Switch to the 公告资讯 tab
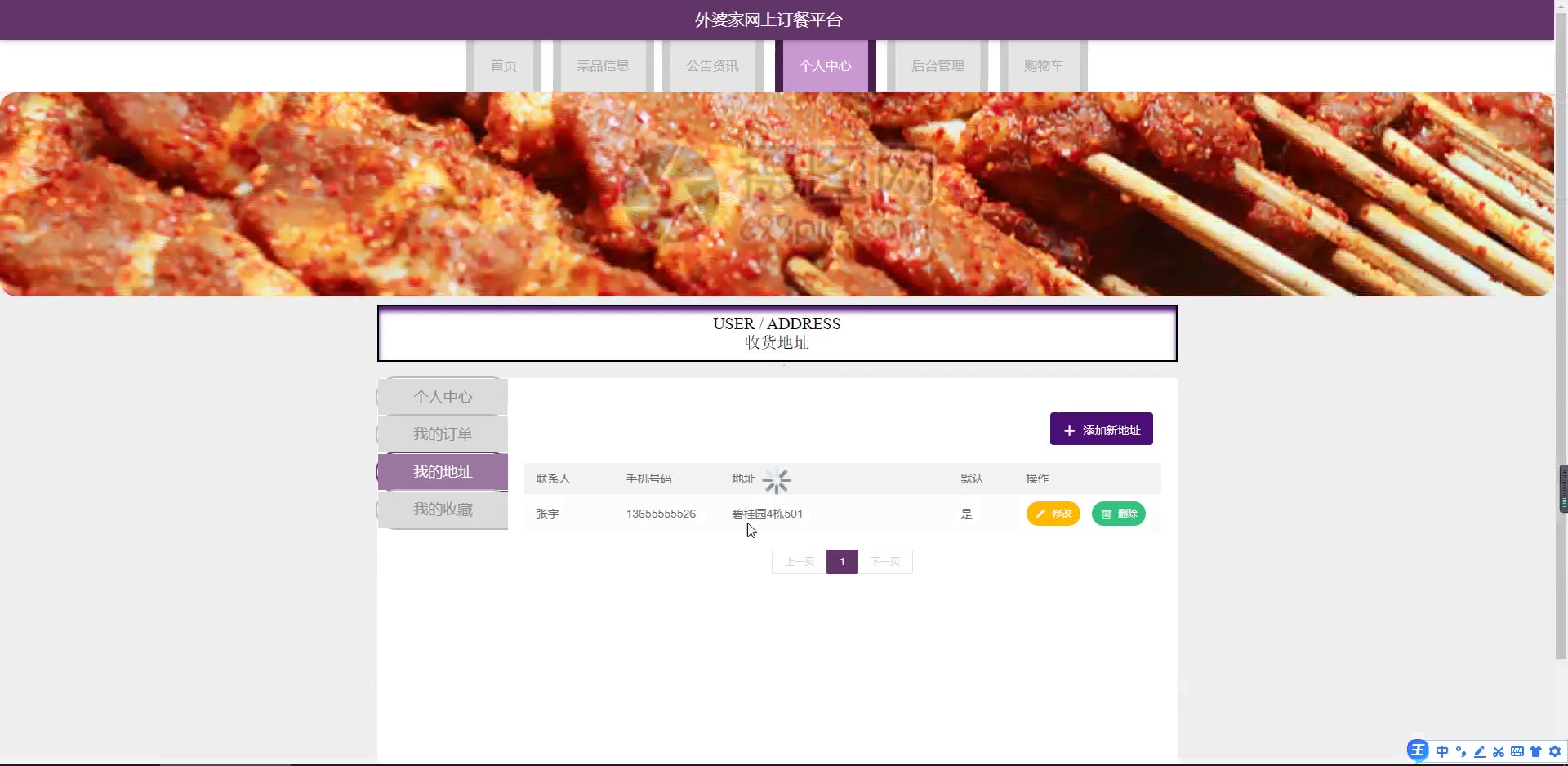 point(713,65)
